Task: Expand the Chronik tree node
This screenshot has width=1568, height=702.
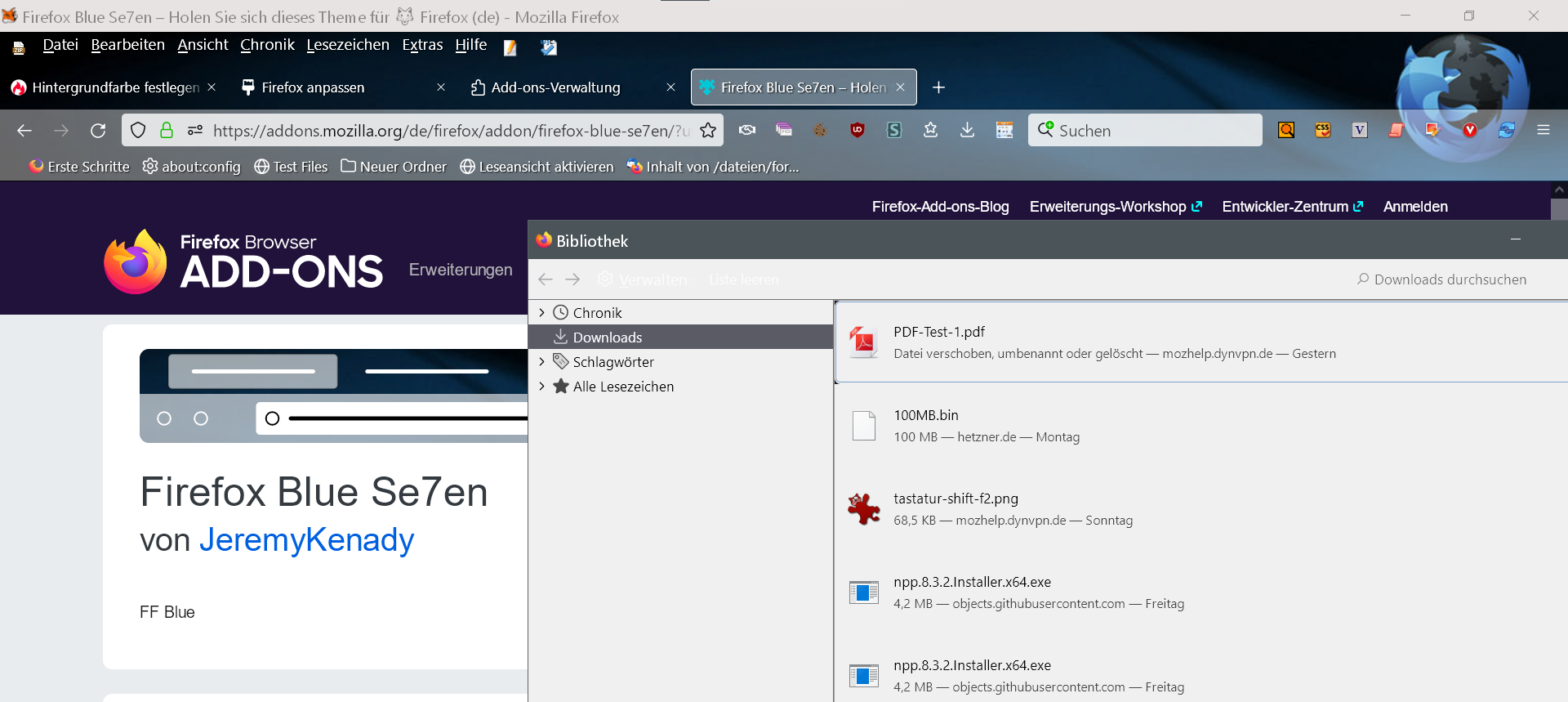Action: (x=541, y=313)
